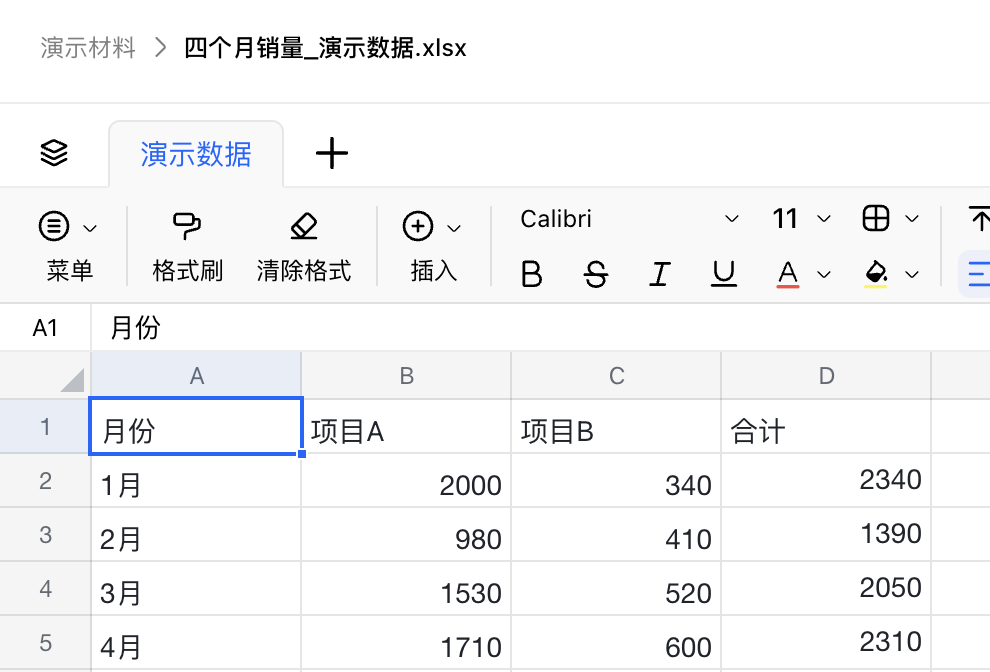Add a new sheet with plus icon

[x=331, y=153]
